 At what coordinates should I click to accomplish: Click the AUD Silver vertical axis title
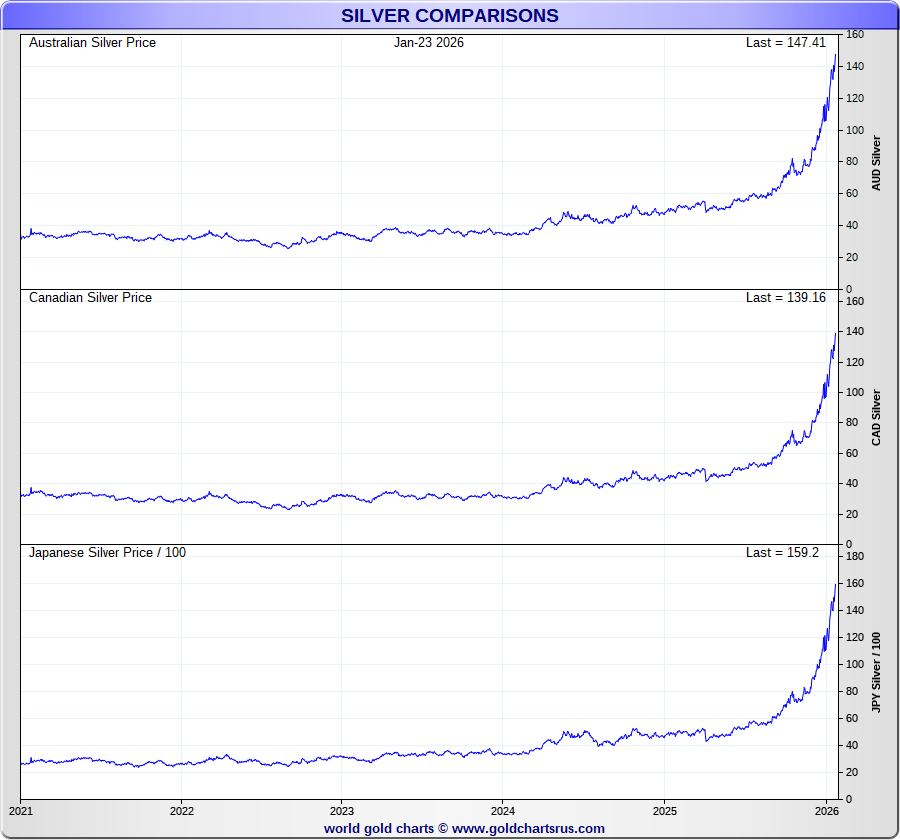(877, 163)
